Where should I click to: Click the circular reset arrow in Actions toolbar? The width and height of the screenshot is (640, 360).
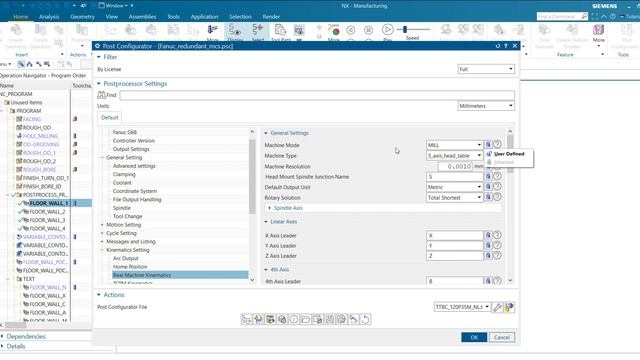point(365,319)
